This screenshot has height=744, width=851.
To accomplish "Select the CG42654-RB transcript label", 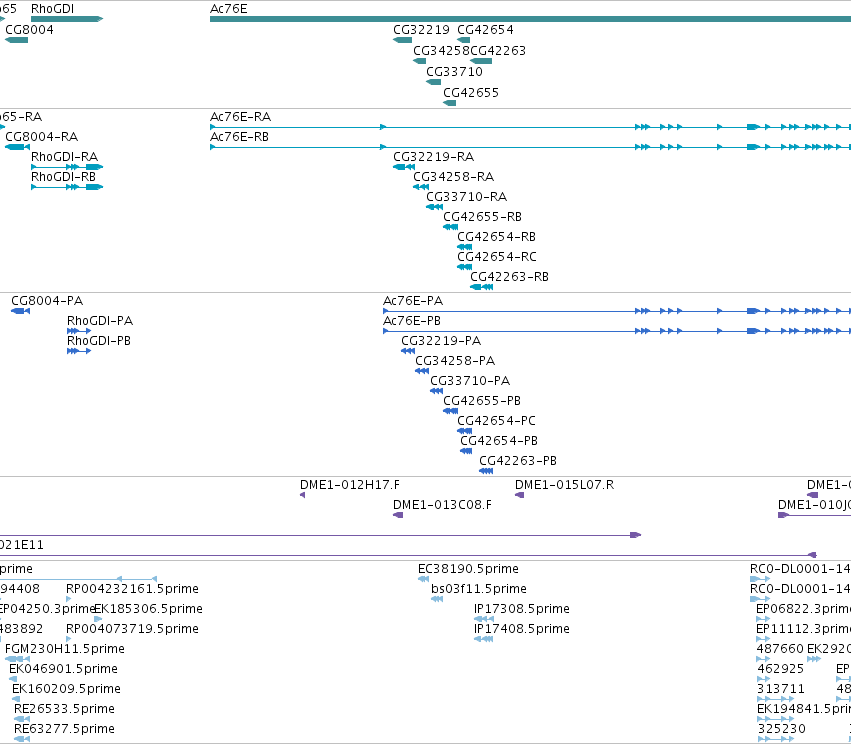I will click(497, 237).
